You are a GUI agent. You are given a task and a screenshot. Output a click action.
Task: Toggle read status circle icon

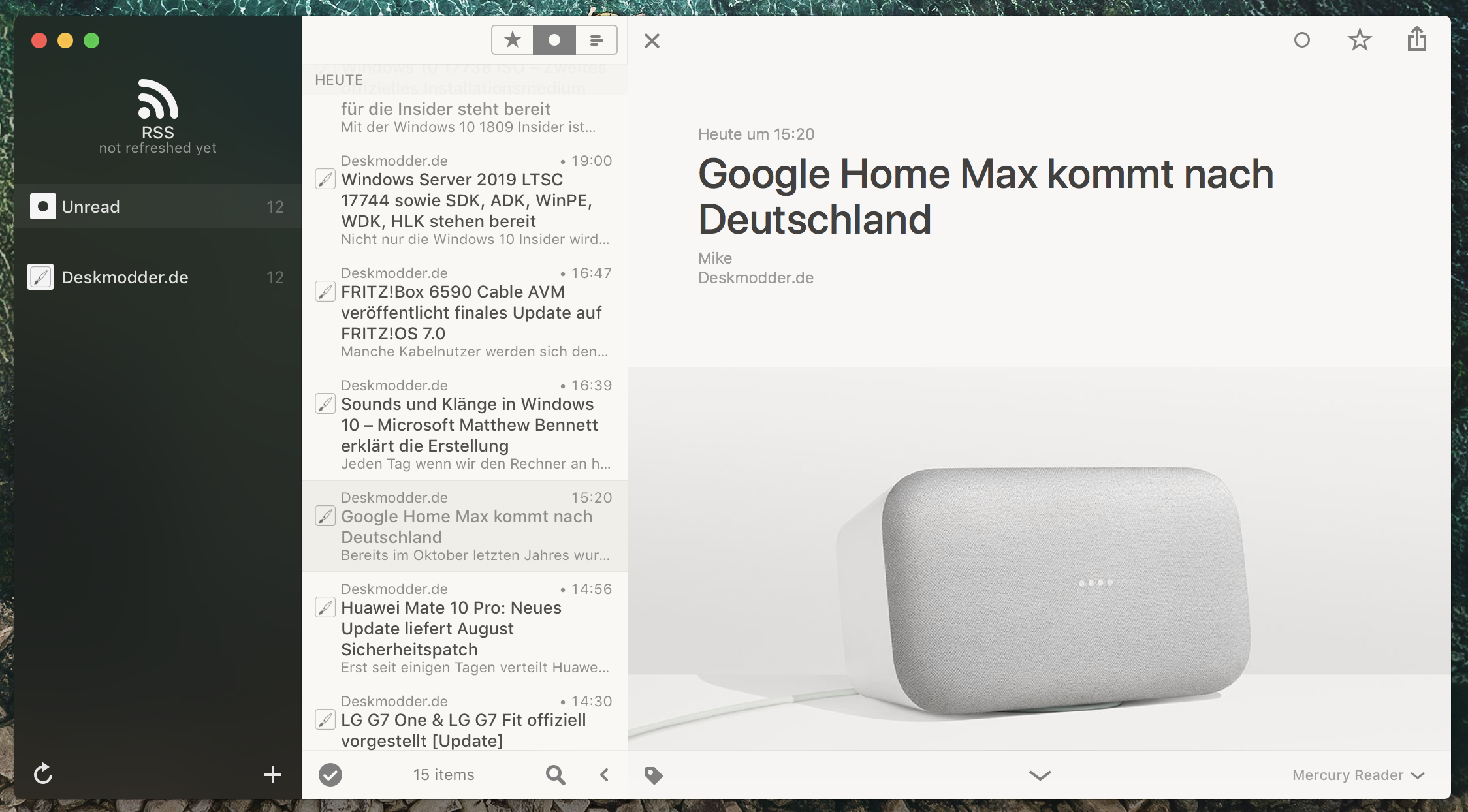[x=1302, y=40]
